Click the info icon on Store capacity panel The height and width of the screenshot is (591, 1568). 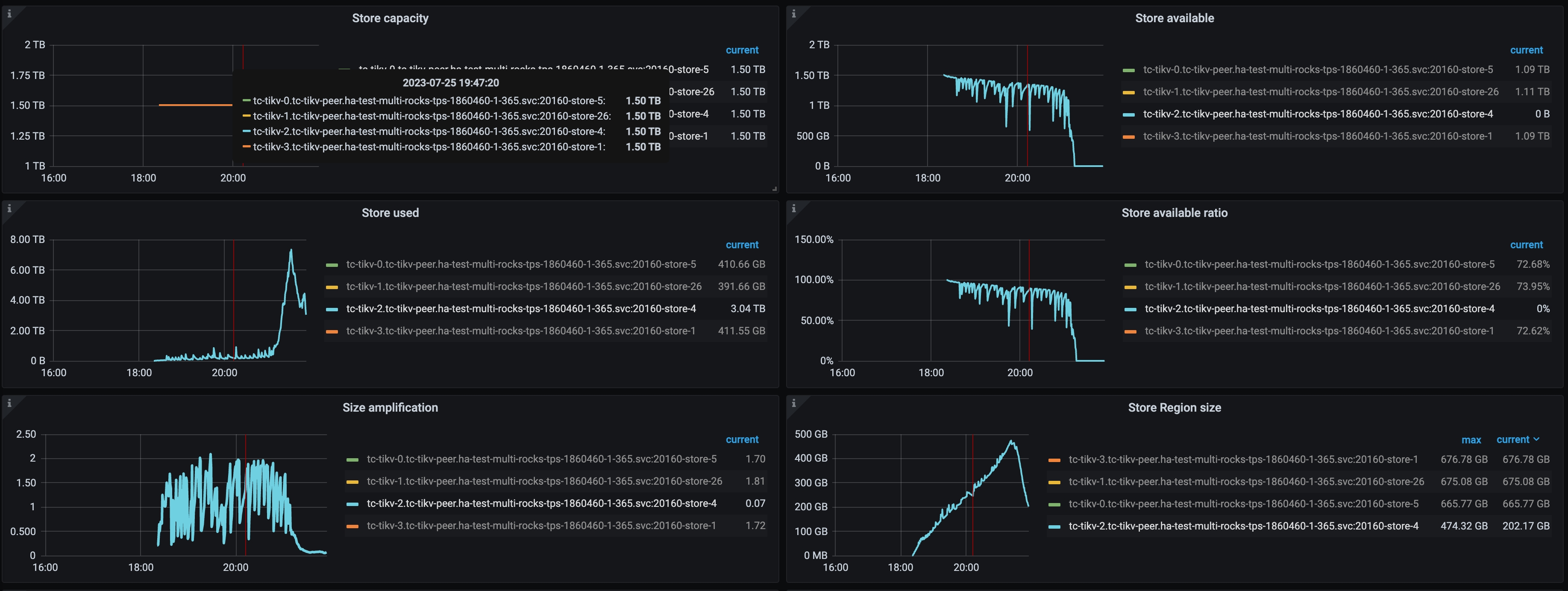[9, 13]
